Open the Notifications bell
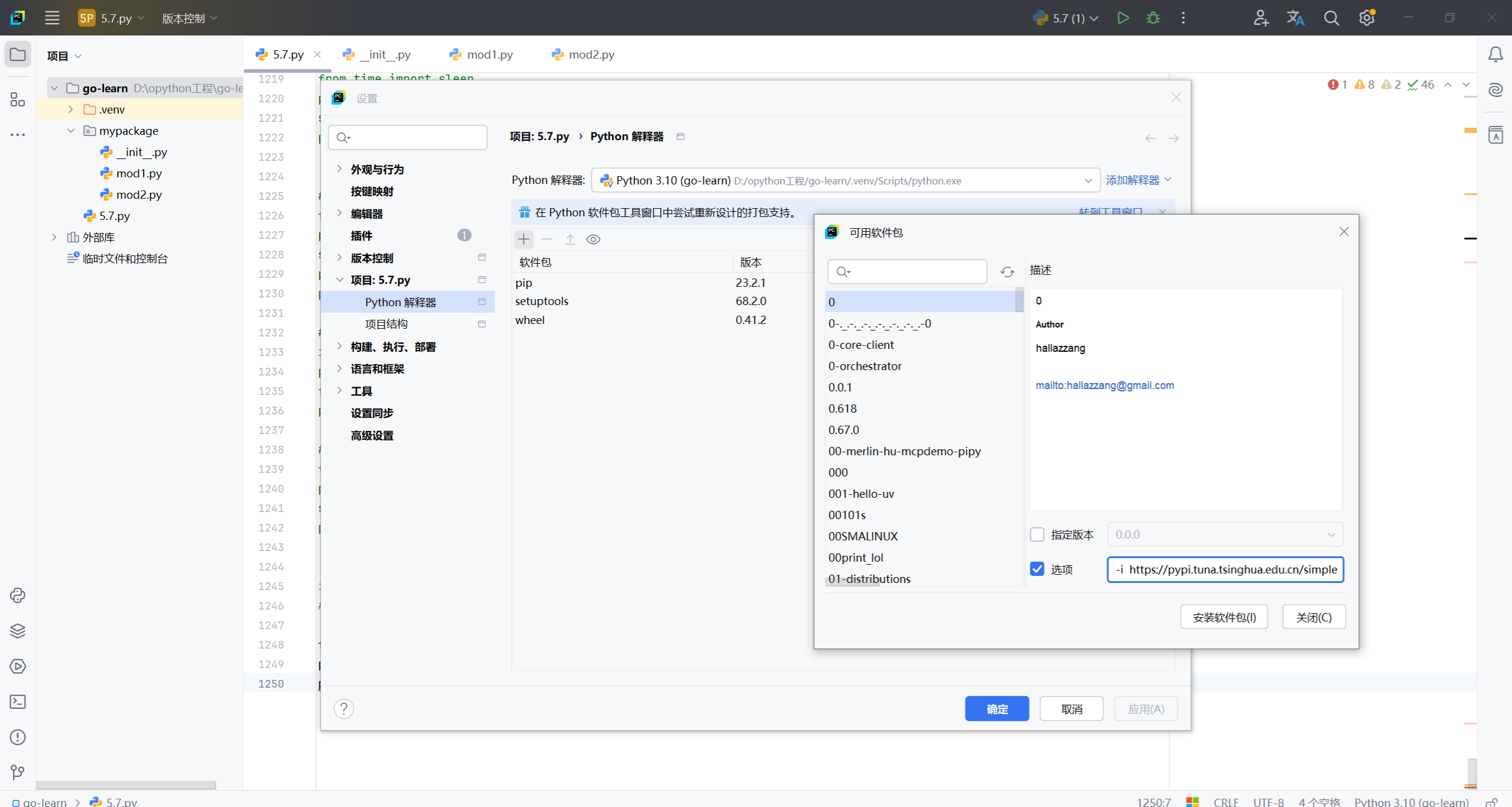 1495,54
